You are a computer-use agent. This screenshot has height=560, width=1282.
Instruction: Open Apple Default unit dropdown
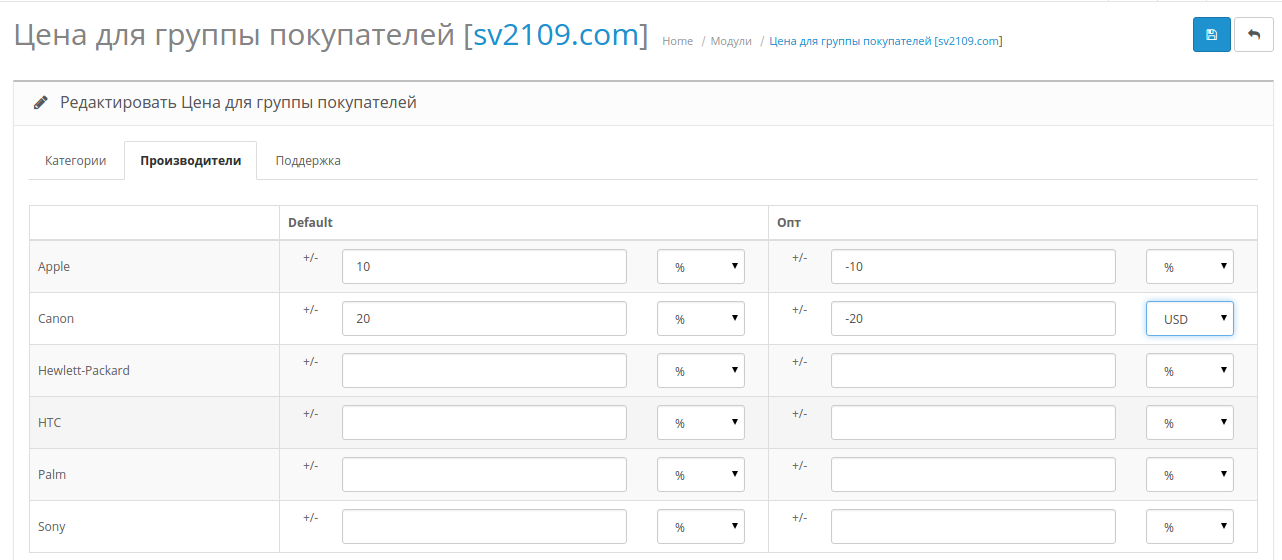(701, 267)
